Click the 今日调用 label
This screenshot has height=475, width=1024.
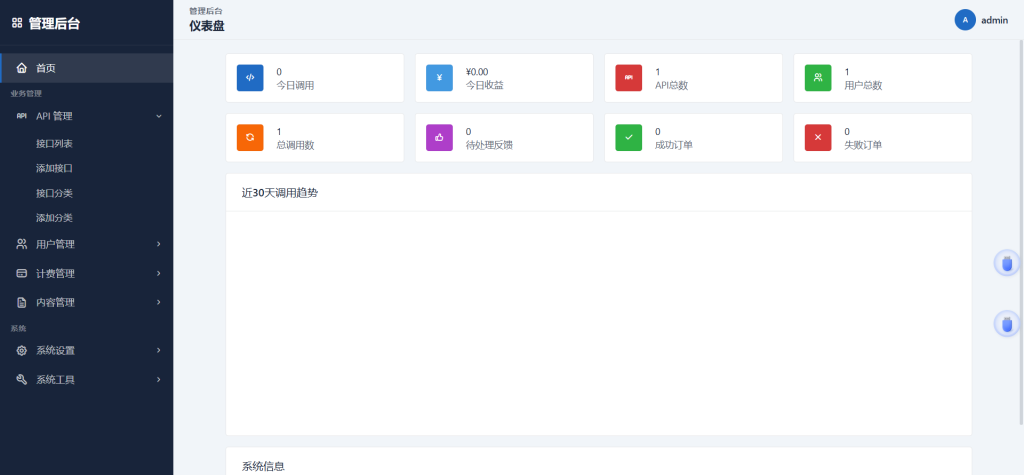click(295, 85)
